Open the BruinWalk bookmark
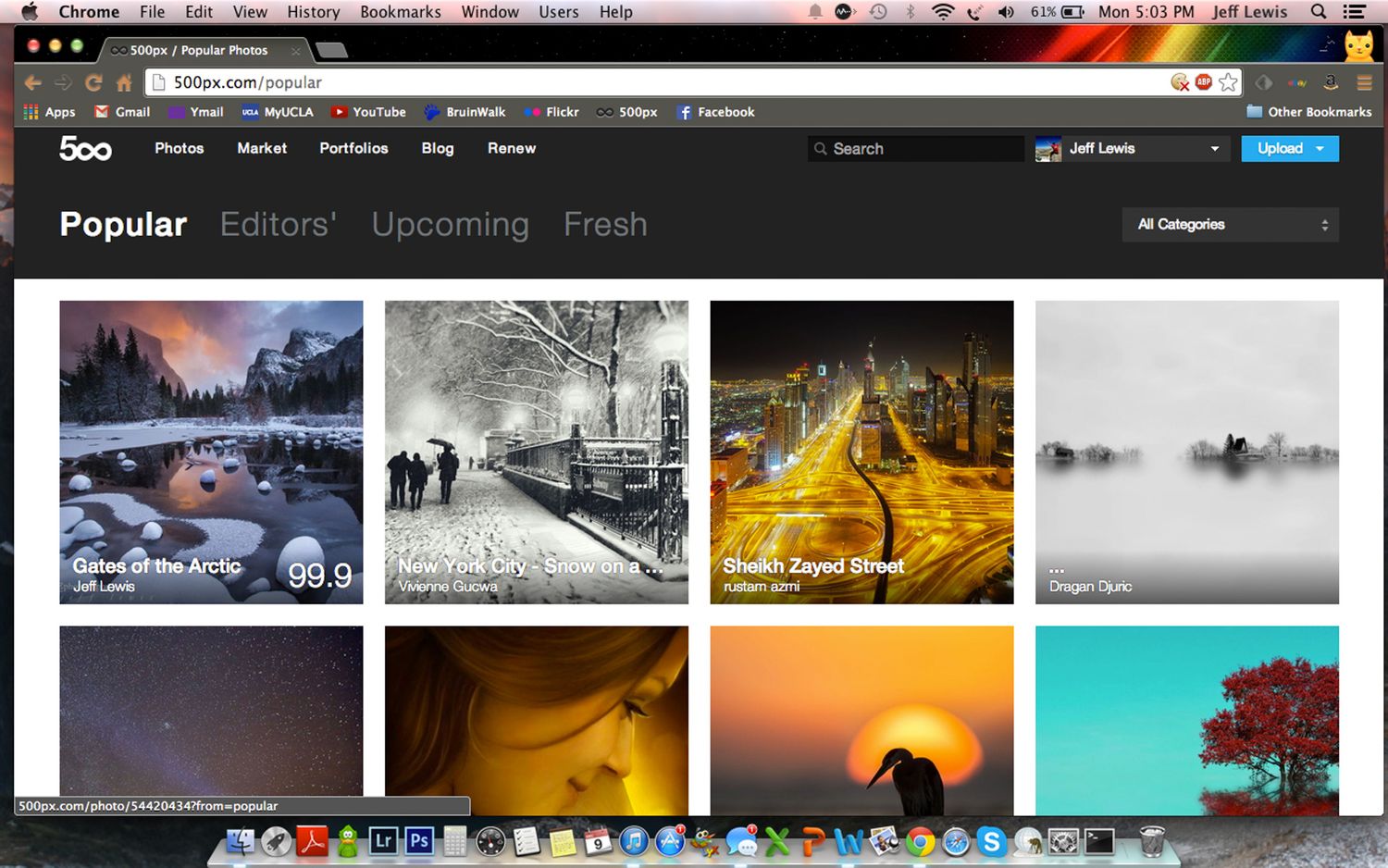This screenshot has width=1388, height=868. (465, 112)
